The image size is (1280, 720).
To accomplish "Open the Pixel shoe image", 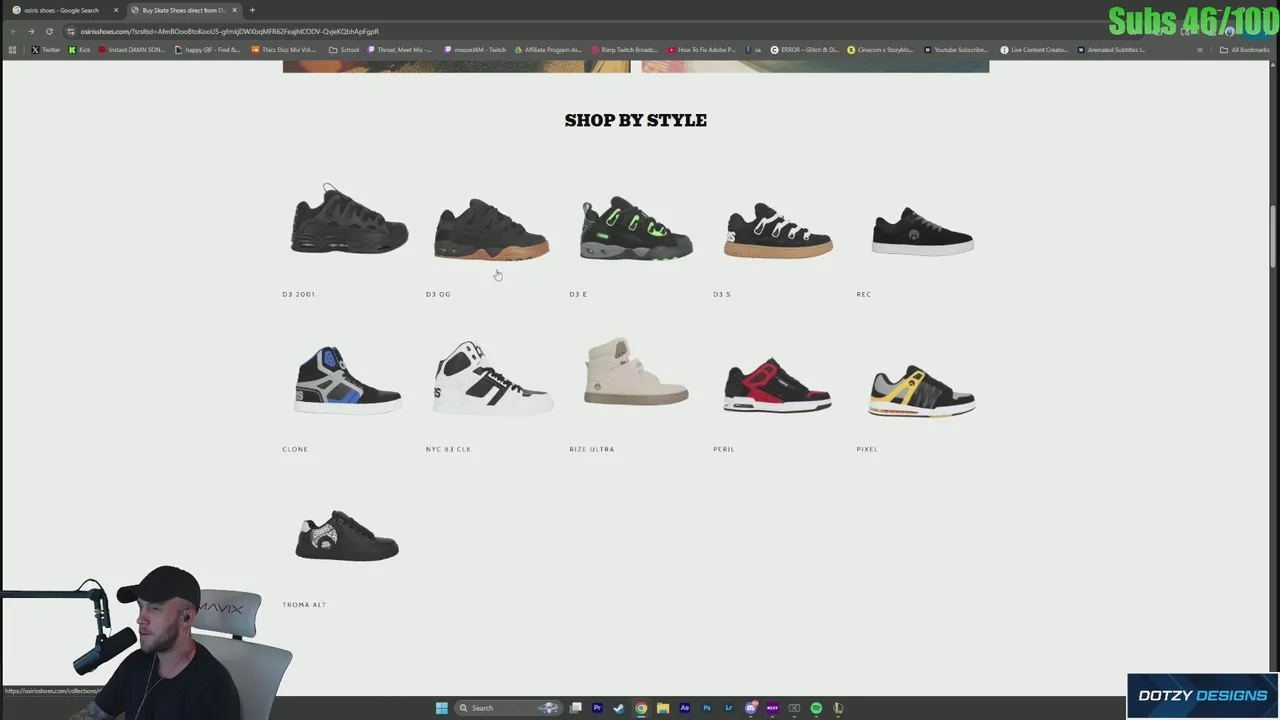I will (x=921, y=390).
